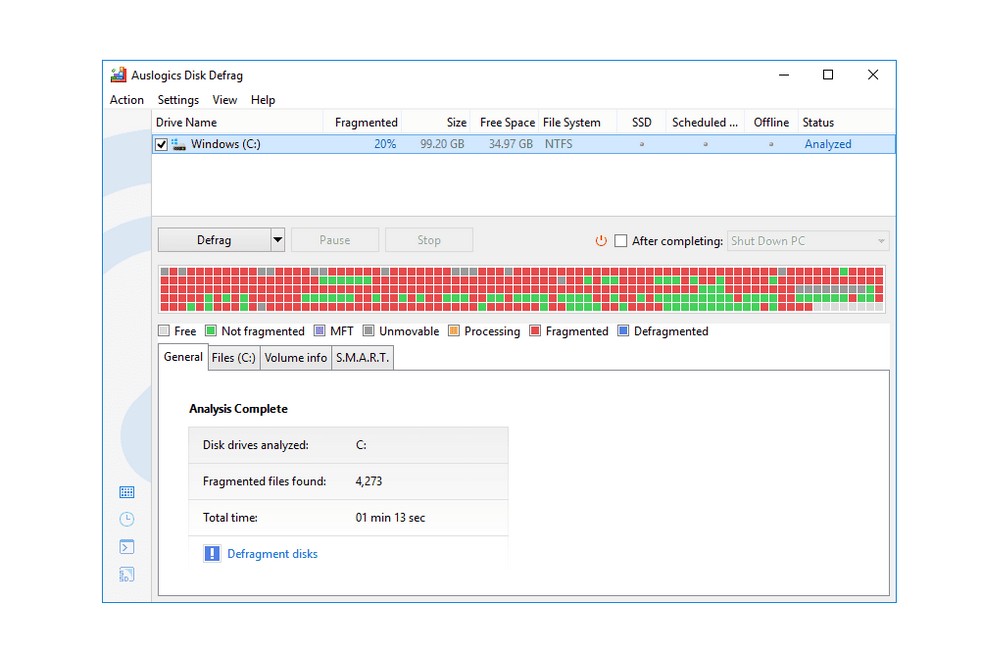Viewport: 982px width, 655px height.
Task: Click the blue exclamation icon beside Defragment disks
Action: [212, 554]
